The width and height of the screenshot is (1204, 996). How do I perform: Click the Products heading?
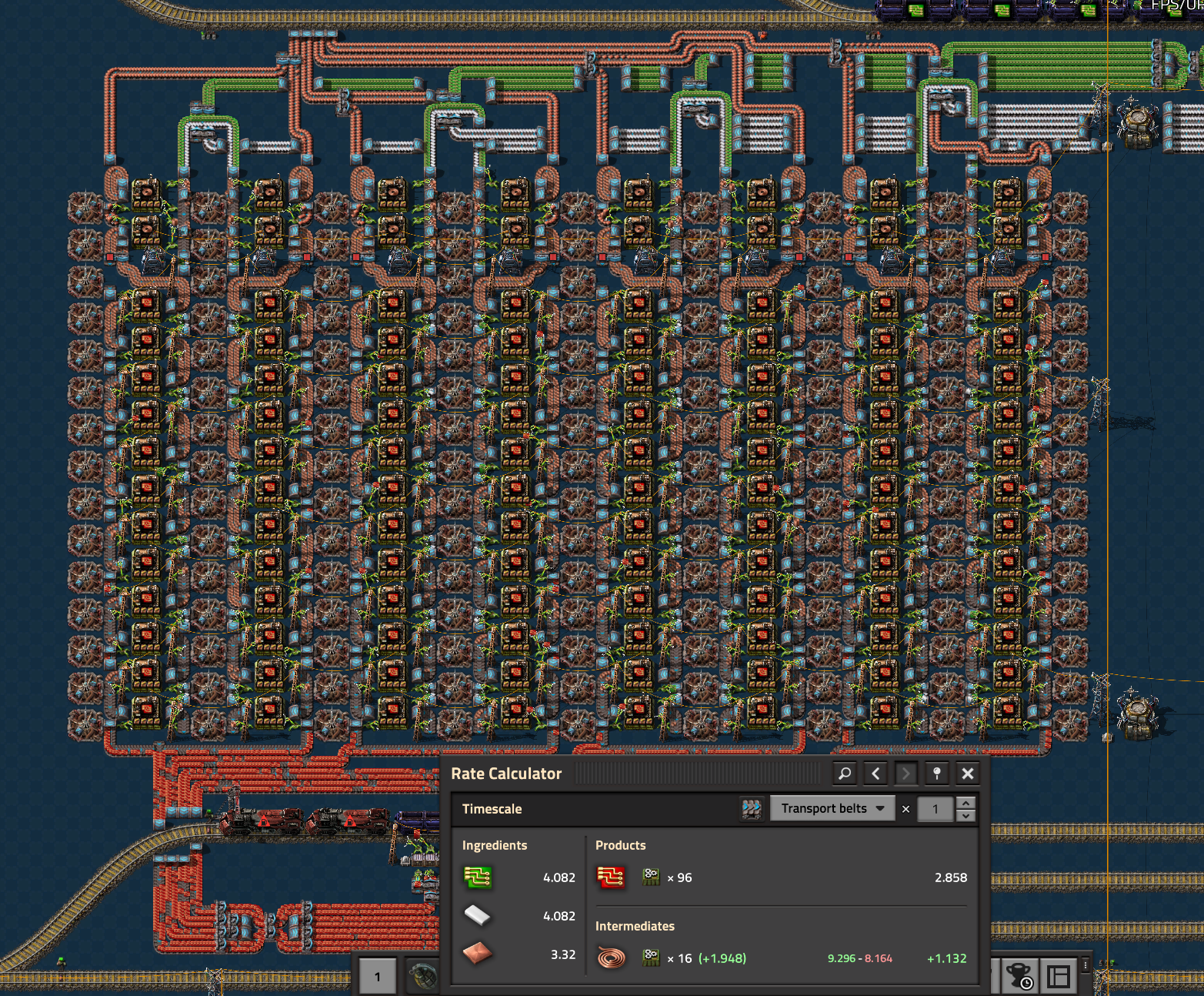pos(621,845)
